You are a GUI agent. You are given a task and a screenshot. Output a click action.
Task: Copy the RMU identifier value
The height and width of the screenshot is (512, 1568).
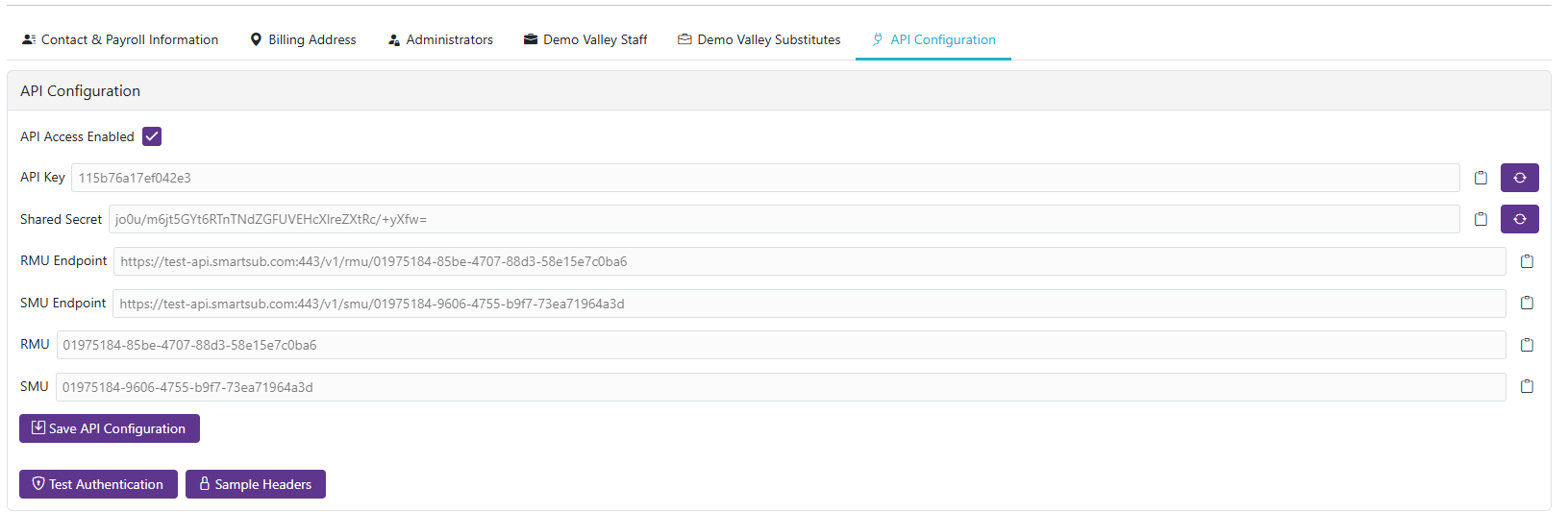1527,345
